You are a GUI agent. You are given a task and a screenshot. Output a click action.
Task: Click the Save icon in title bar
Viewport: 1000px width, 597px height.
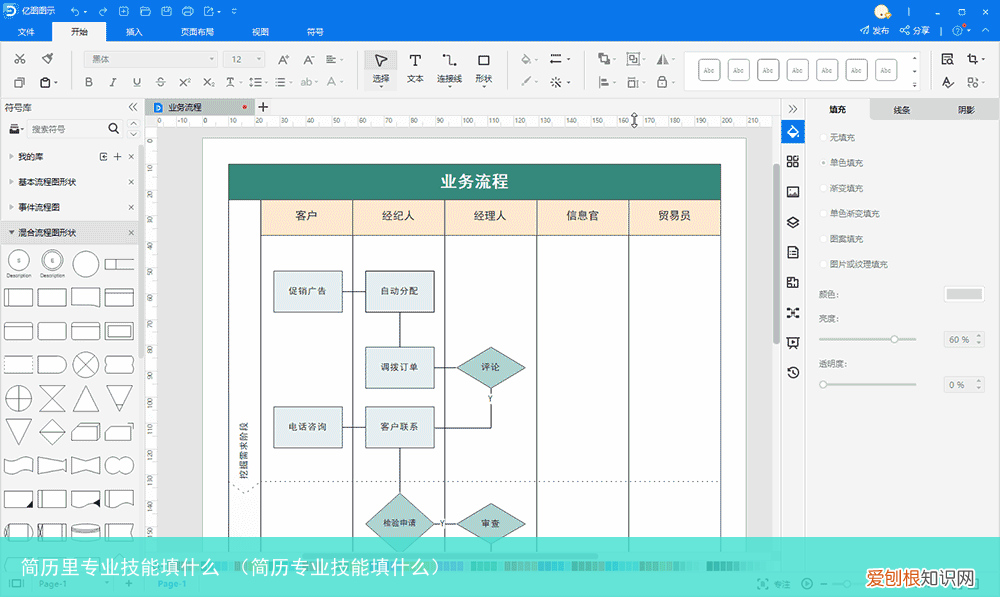click(x=166, y=11)
